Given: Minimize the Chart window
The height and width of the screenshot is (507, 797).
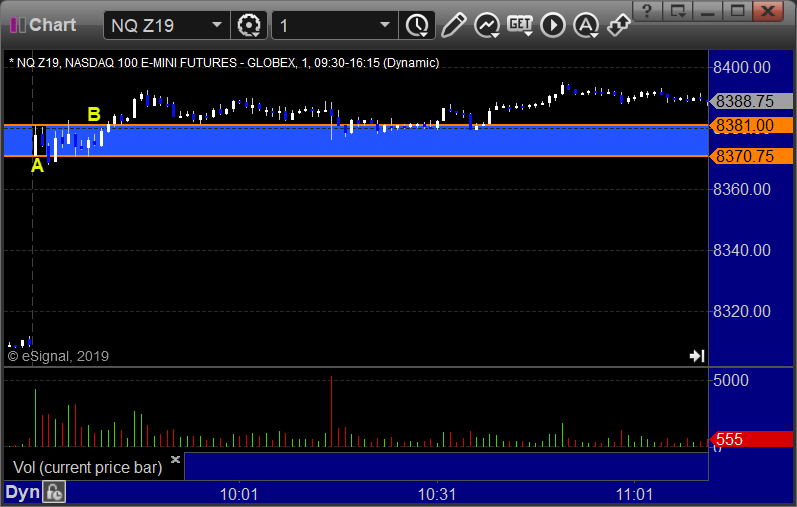Looking at the screenshot, I should point(708,11).
